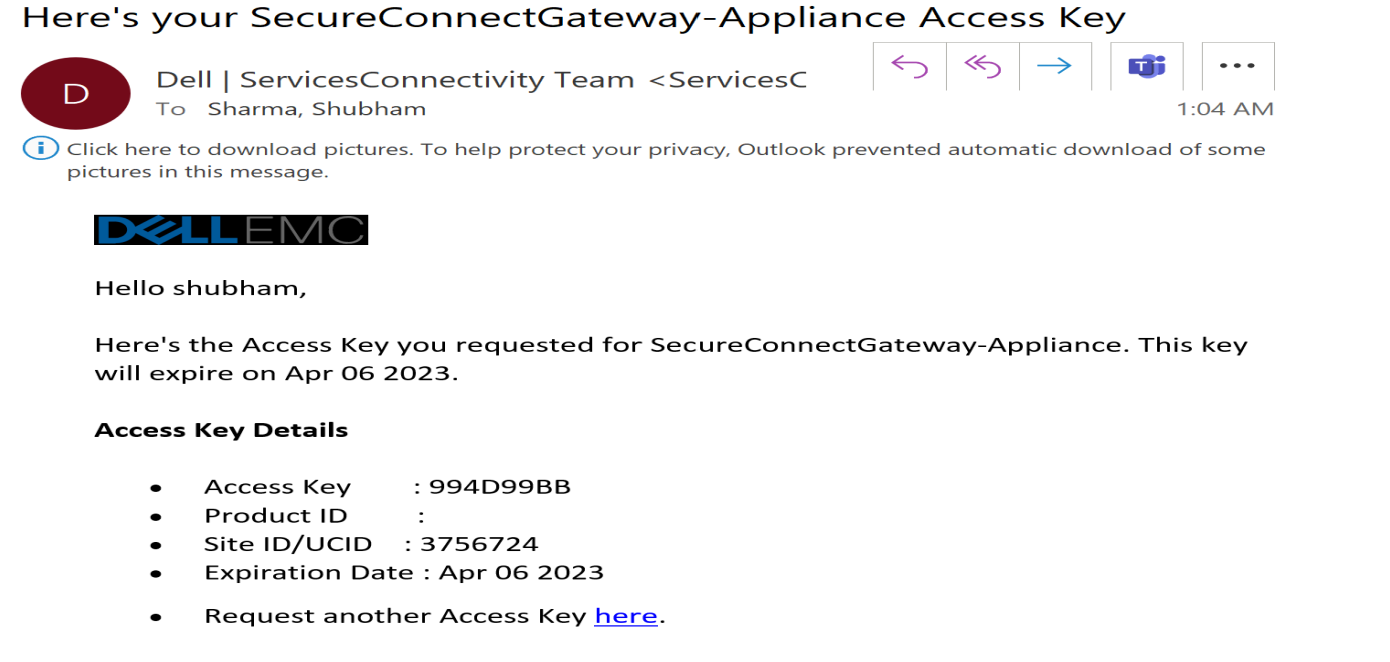Screen dimensions: 1390x662
Task: Click the Expiration Date bullet line
Action: coord(404,573)
